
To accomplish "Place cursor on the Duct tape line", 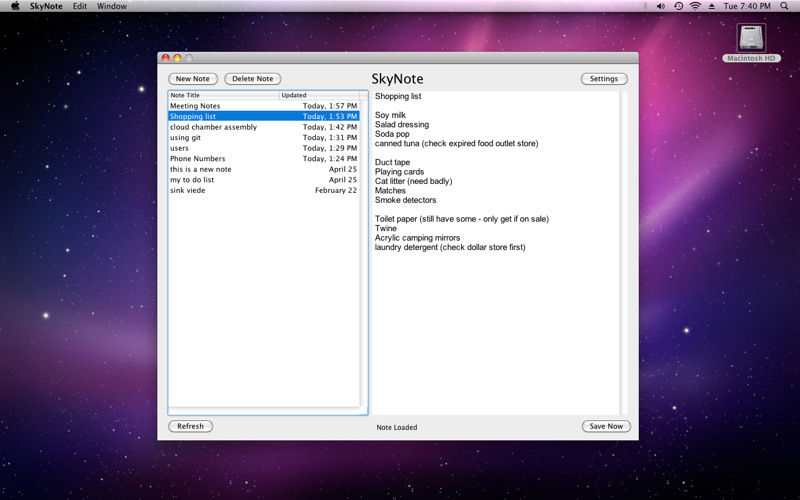I will [392, 162].
